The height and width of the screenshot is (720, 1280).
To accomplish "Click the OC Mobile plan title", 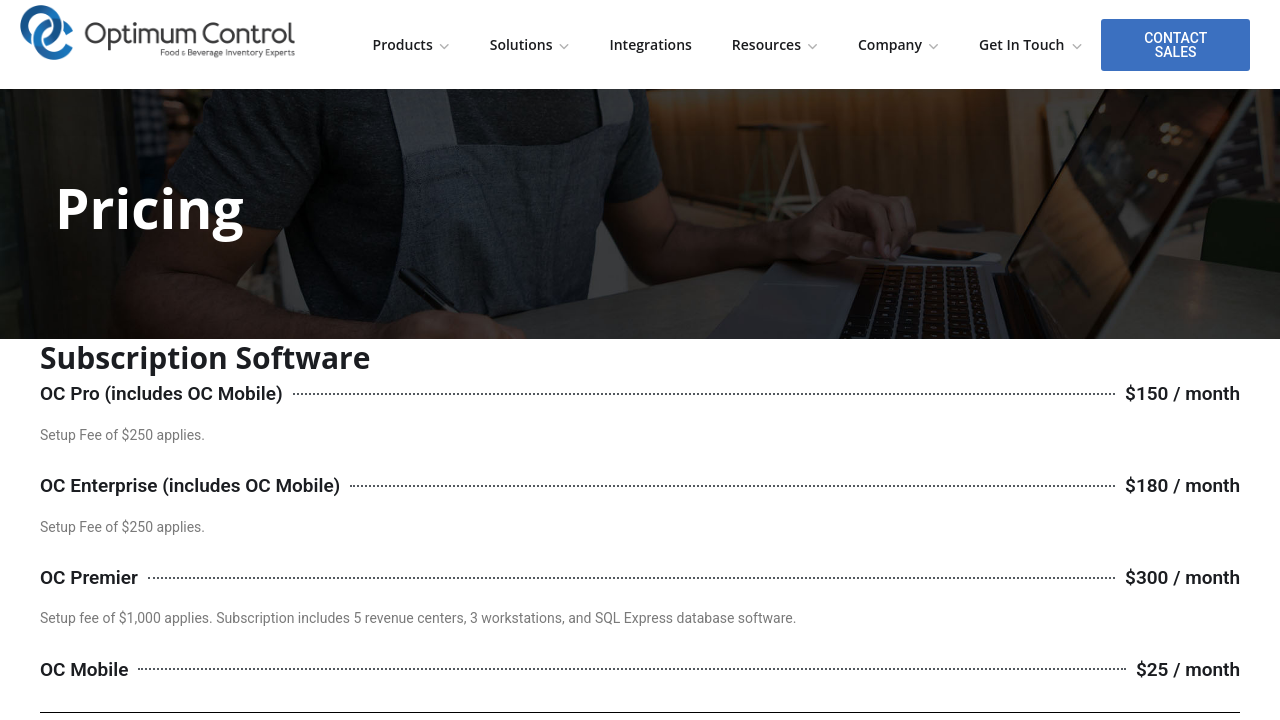I will point(84,670).
